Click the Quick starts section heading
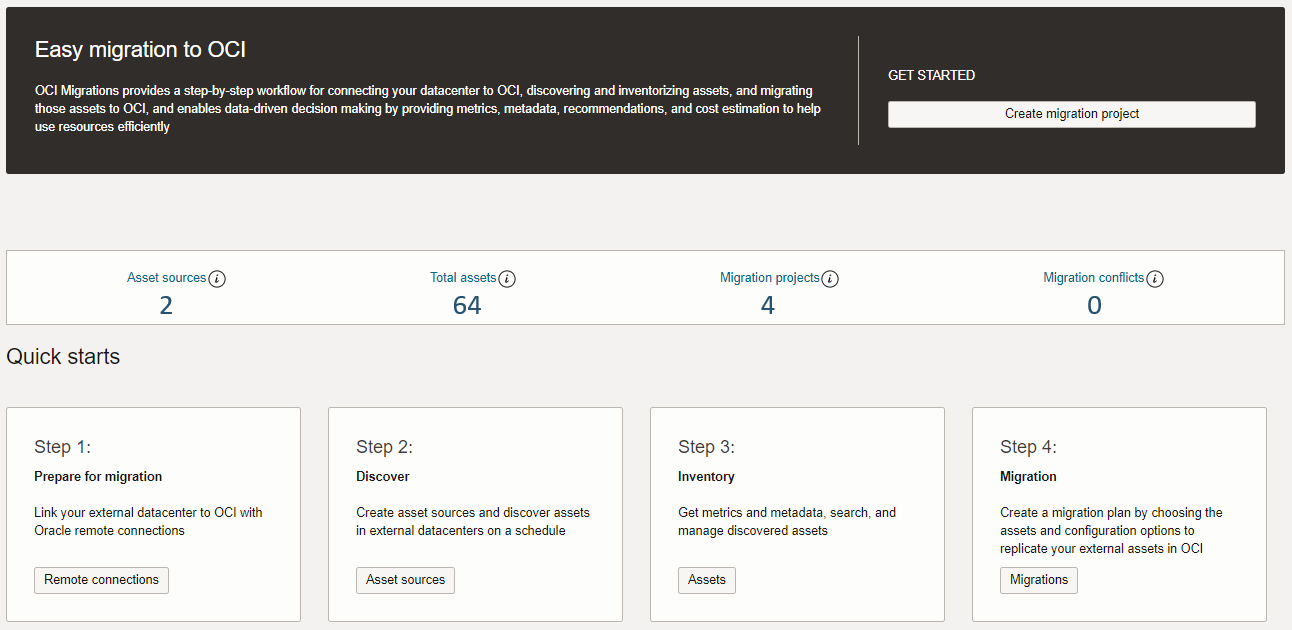The width and height of the screenshot is (1292, 630). [x=62, y=356]
